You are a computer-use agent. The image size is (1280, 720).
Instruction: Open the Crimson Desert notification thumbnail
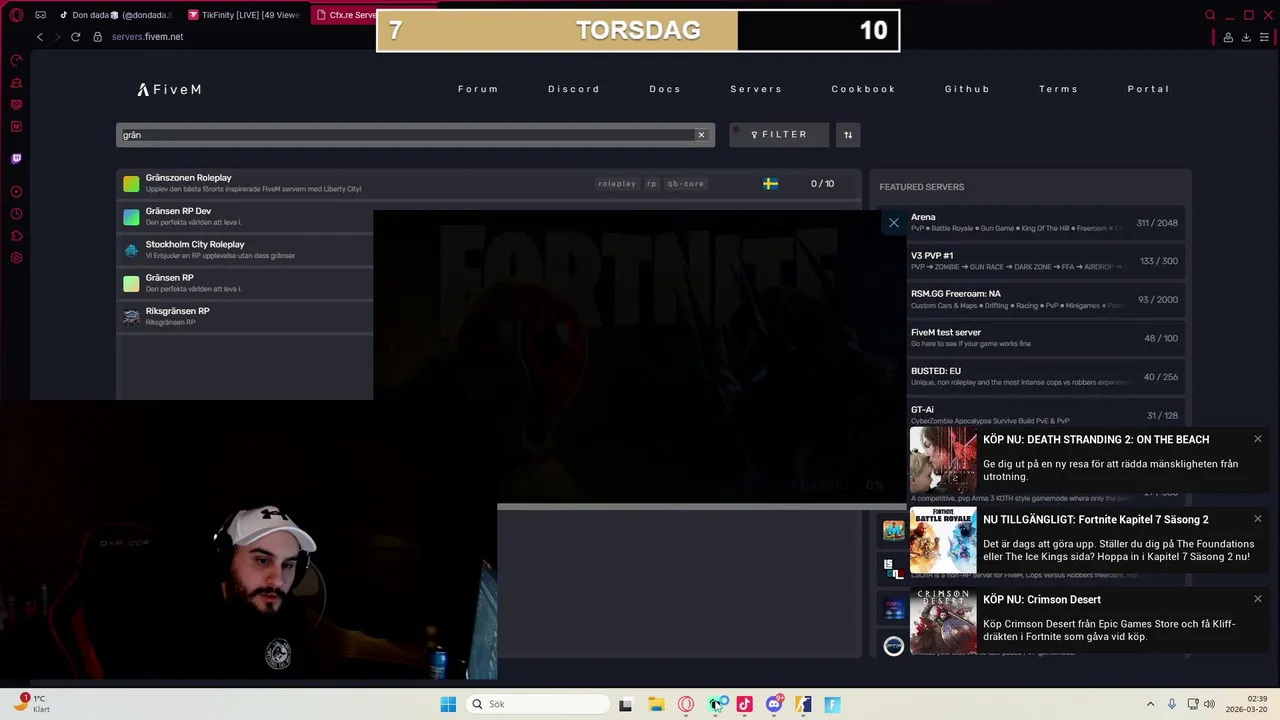click(x=943, y=621)
